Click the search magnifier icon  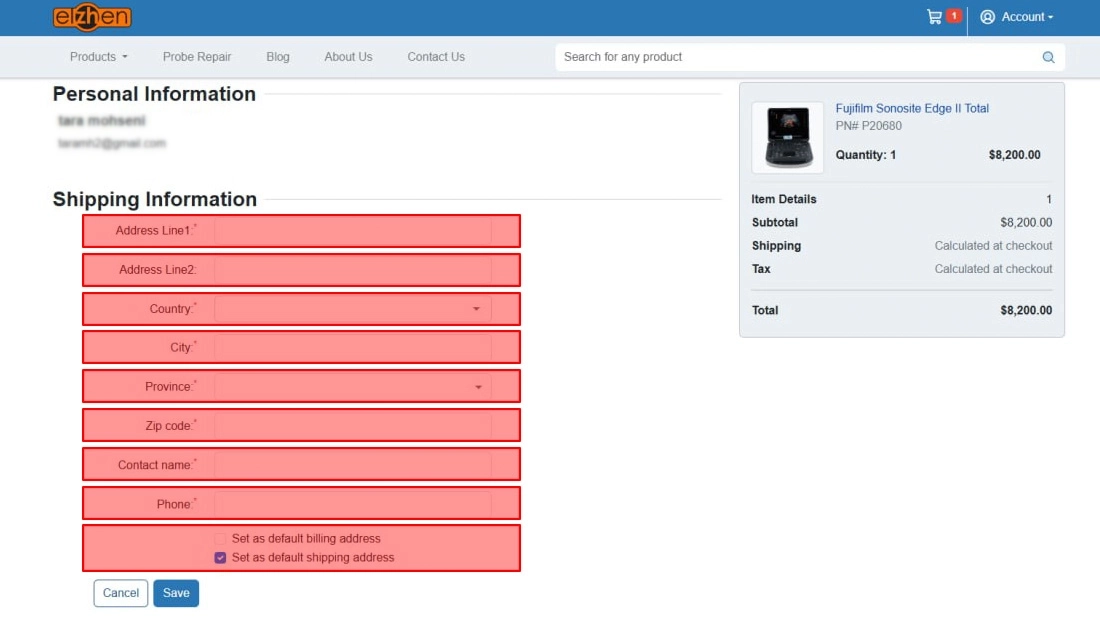1048,57
